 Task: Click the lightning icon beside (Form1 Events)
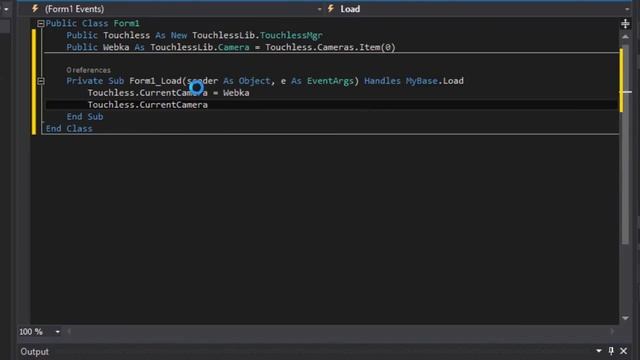point(36,9)
